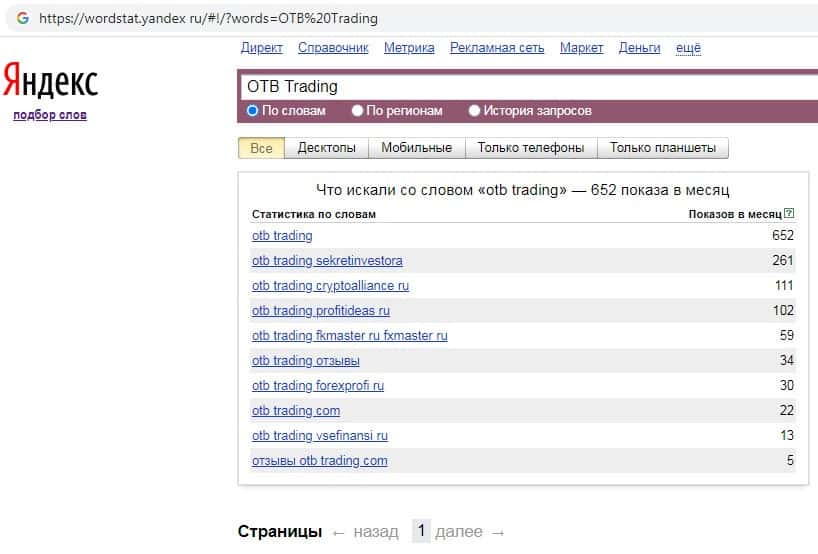Switch to the Мобильные tab

pos(416,148)
